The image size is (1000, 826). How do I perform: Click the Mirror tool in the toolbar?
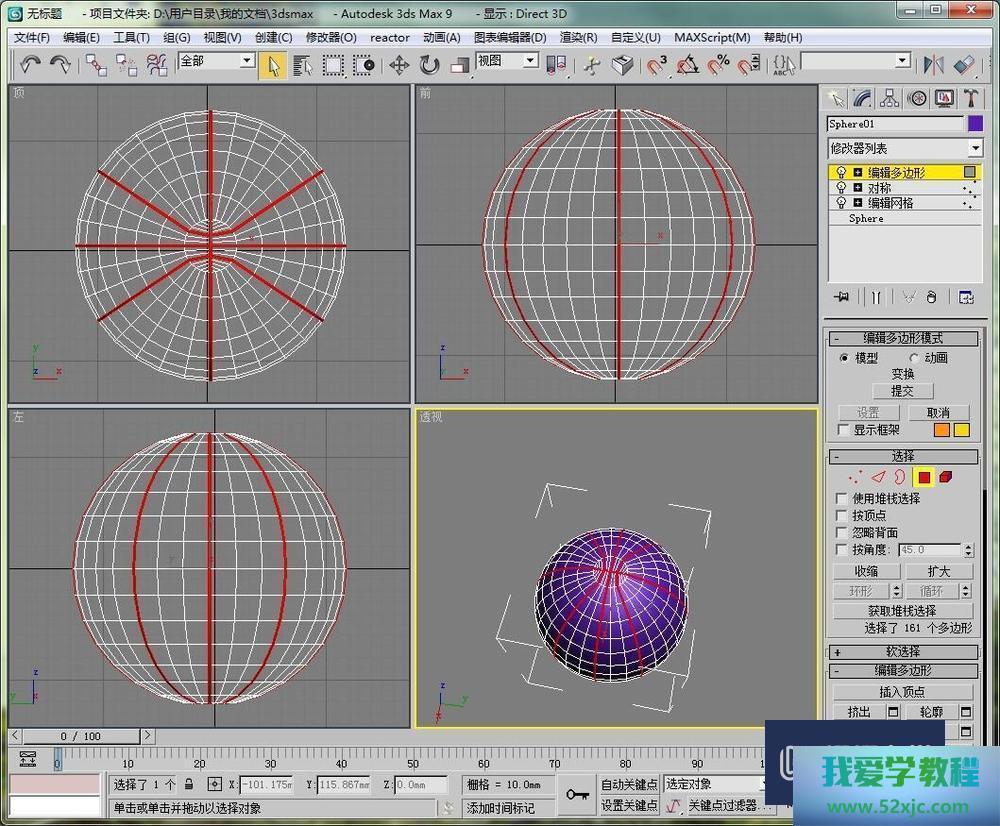(x=934, y=65)
